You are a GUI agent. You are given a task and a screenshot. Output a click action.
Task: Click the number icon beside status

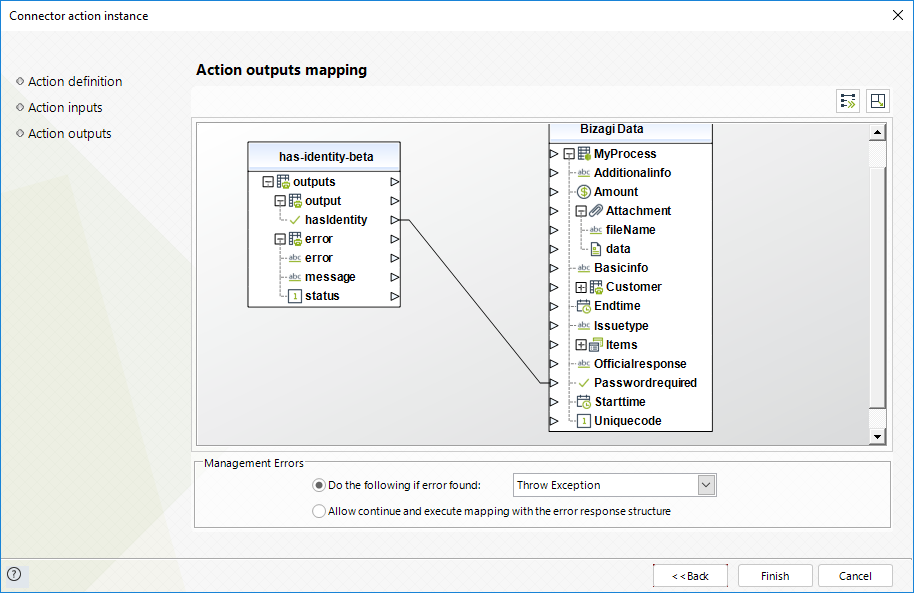click(x=295, y=296)
